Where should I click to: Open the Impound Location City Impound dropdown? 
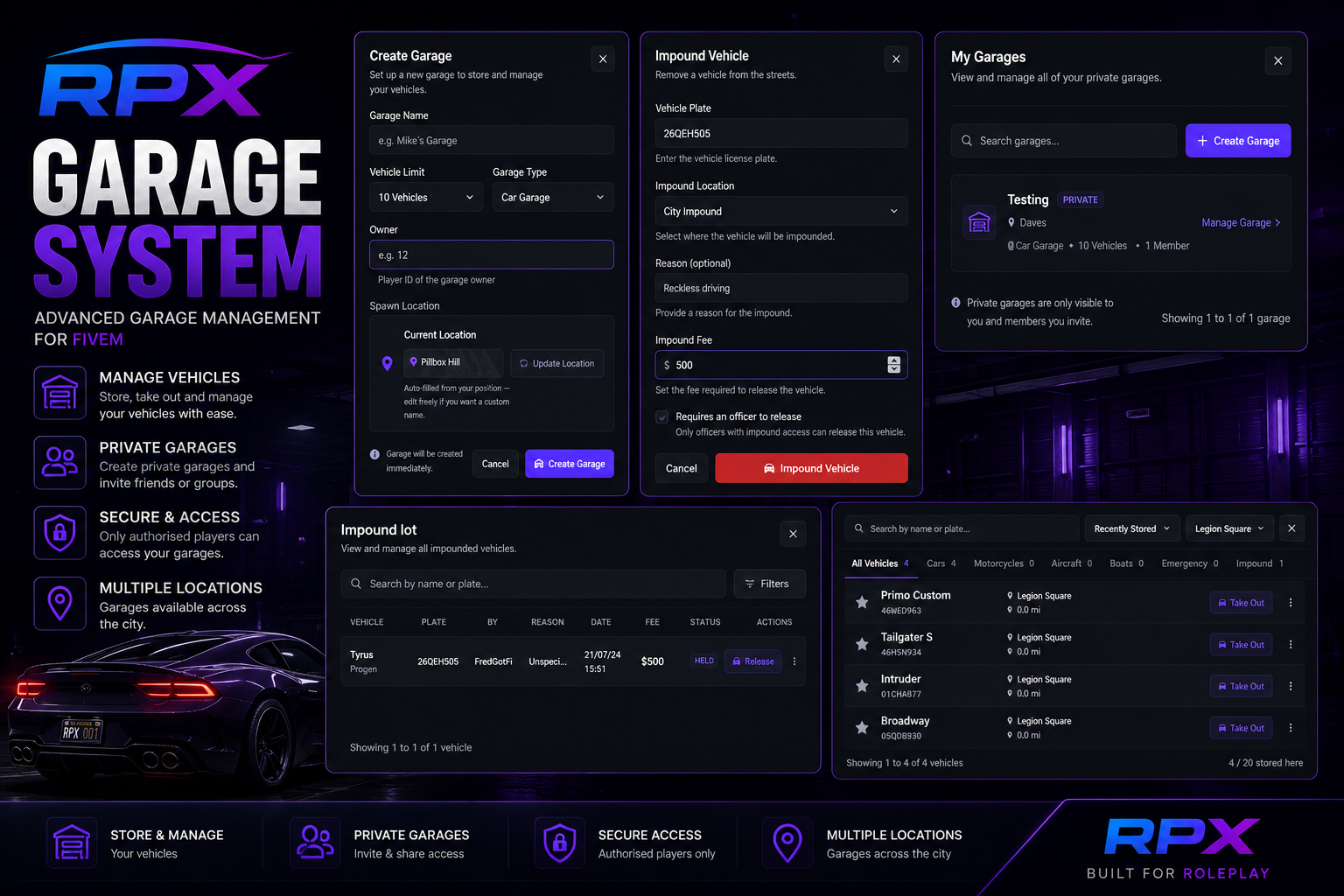781,211
